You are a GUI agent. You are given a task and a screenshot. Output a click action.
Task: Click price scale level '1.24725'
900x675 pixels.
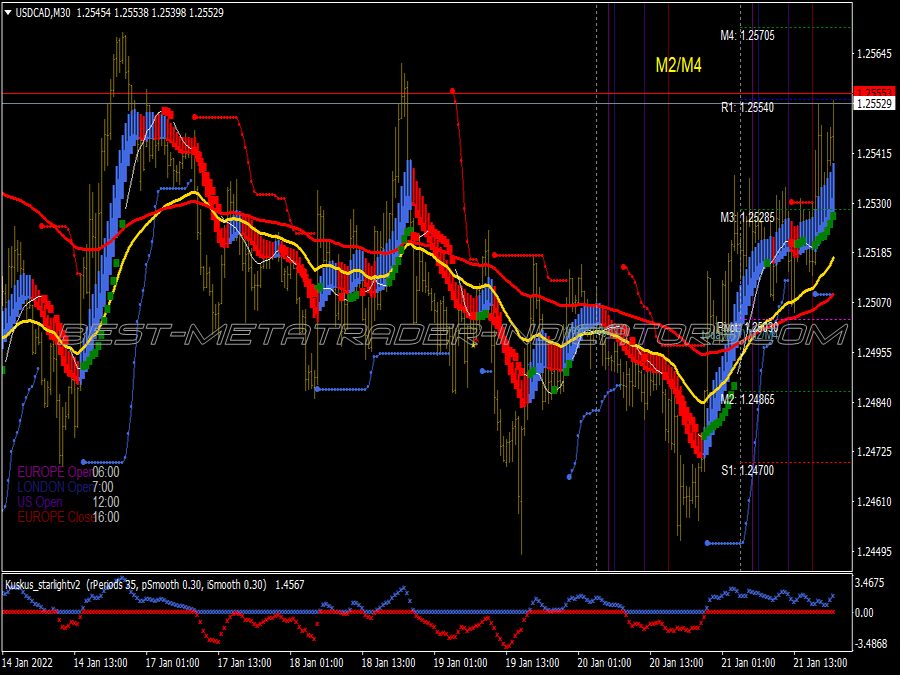tap(875, 452)
